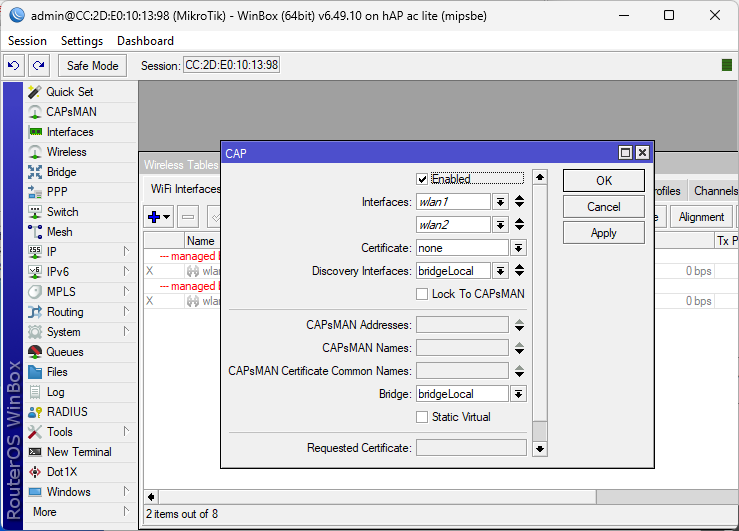Click the Wireless Tables horizontal scrollbar left arrow
Viewport: 739px width, 531px height.
pos(151,497)
